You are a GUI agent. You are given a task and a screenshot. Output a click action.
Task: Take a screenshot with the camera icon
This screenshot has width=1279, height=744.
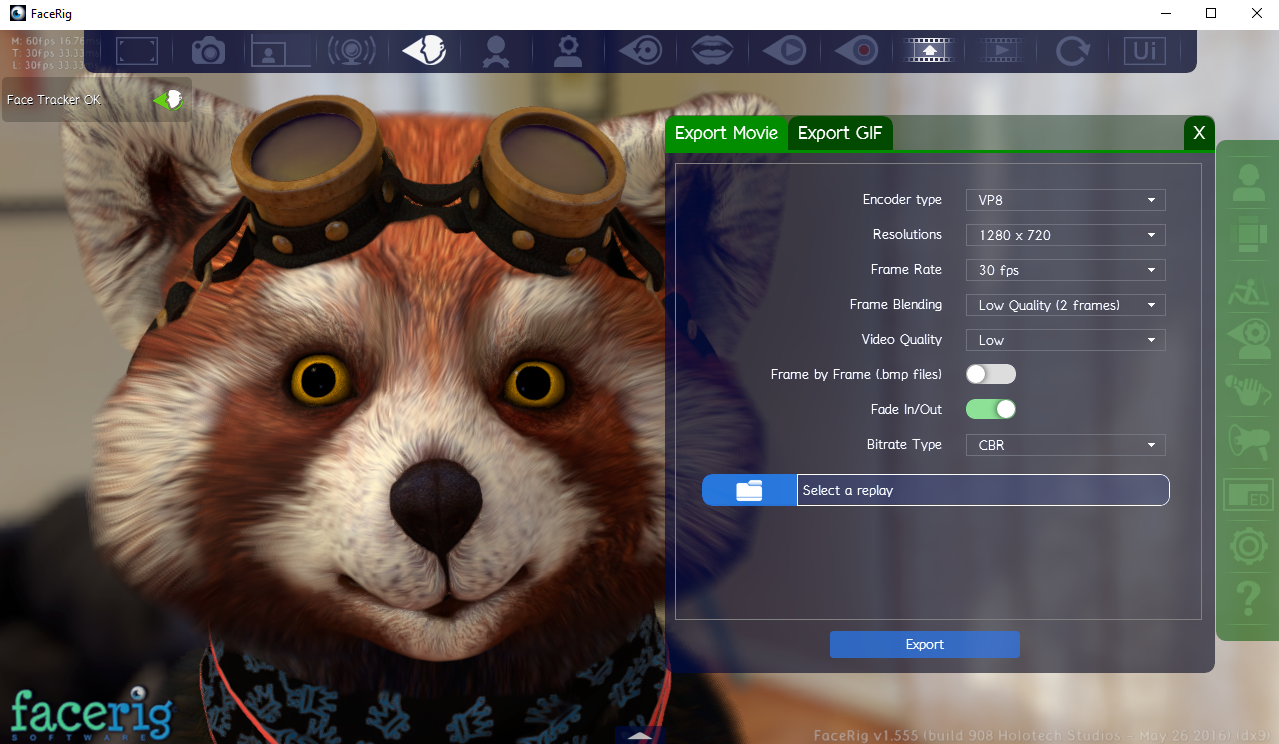point(210,50)
